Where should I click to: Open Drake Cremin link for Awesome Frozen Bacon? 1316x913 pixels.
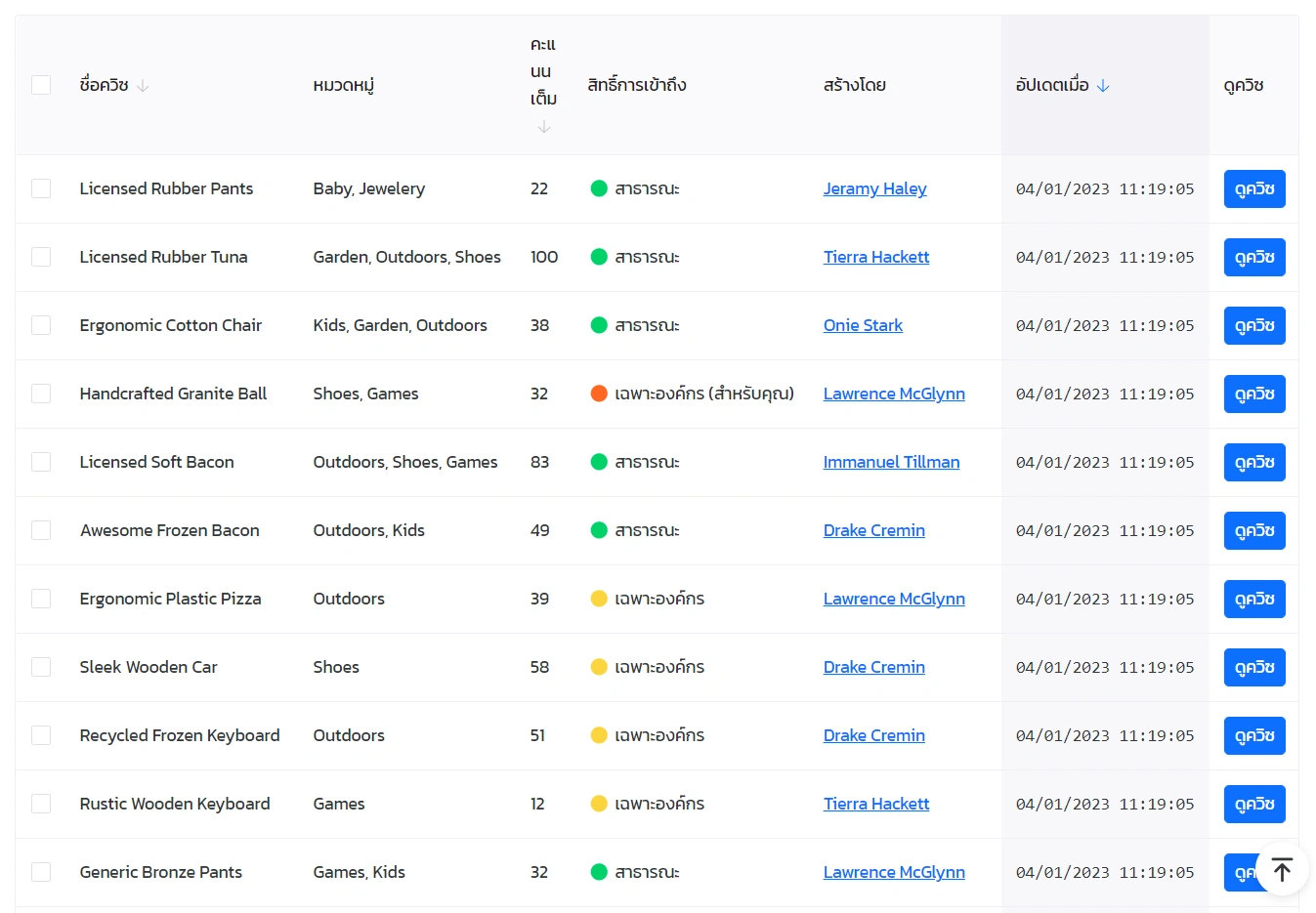click(x=873, y=530)
